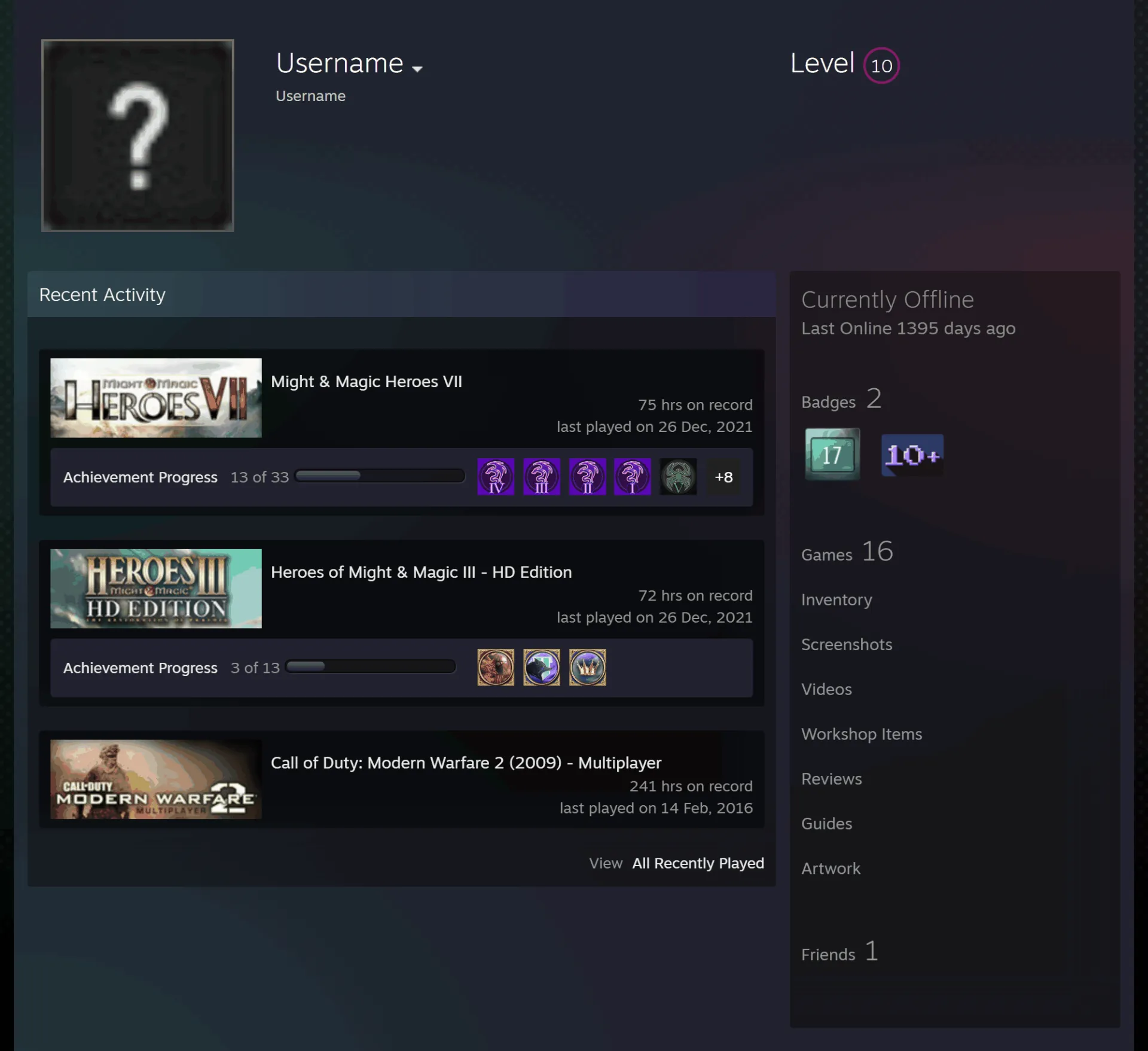
Task: Open the Friends 1 list link
Action: click(840, 952)
